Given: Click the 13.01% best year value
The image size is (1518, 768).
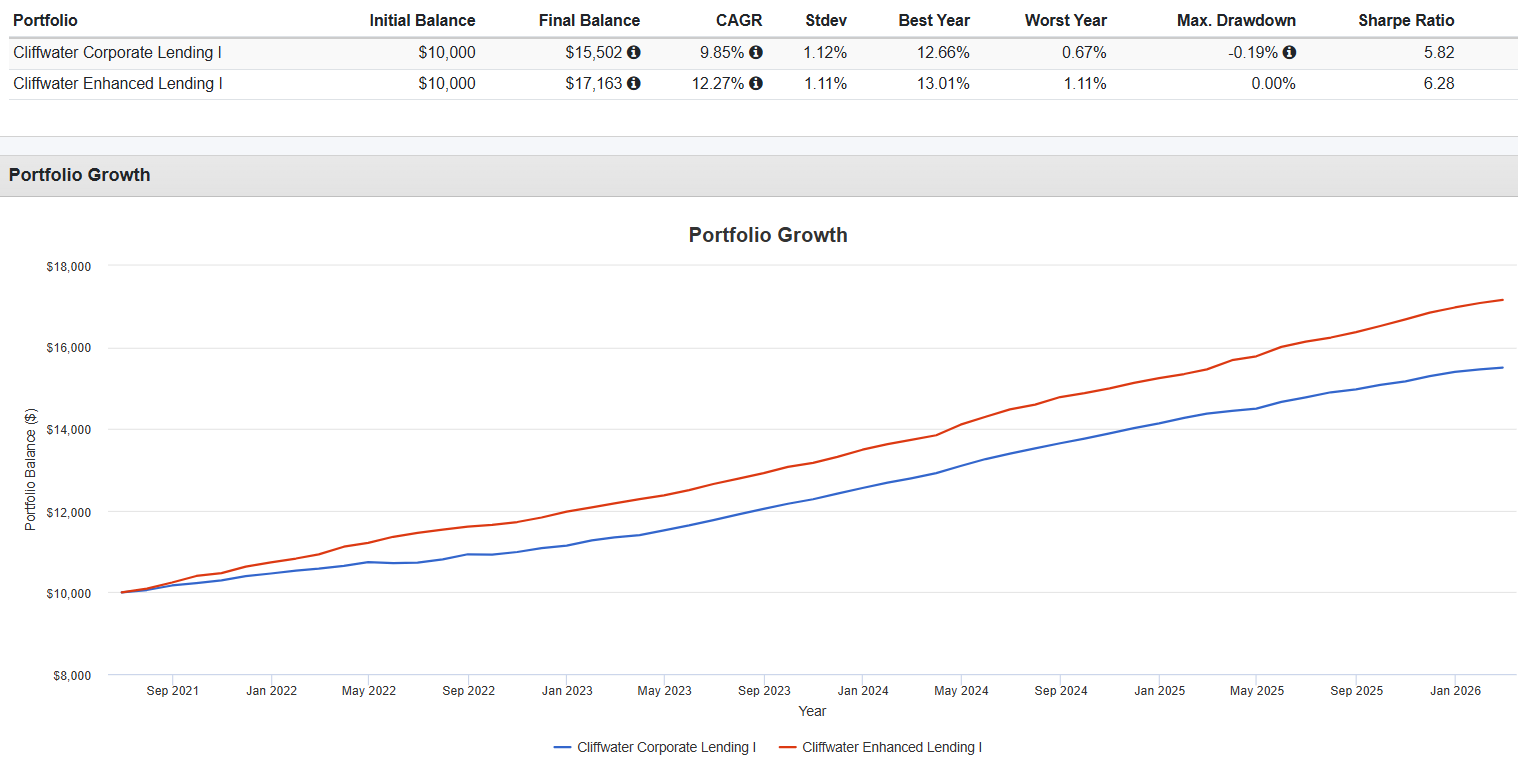Looking at the screenshot, I should (943, 84).
